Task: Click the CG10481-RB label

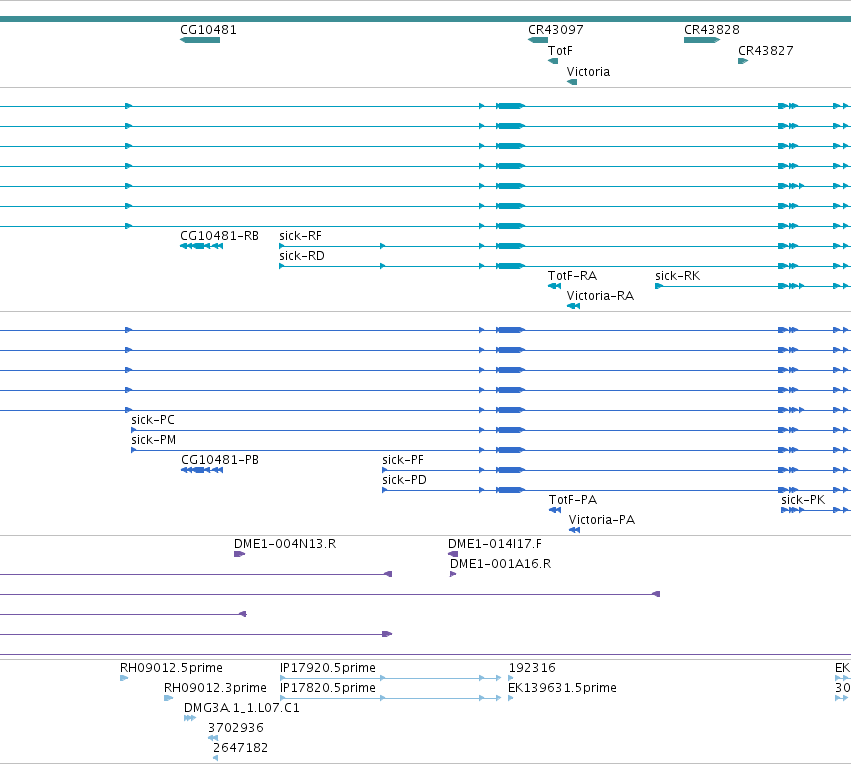Action: 219,235
